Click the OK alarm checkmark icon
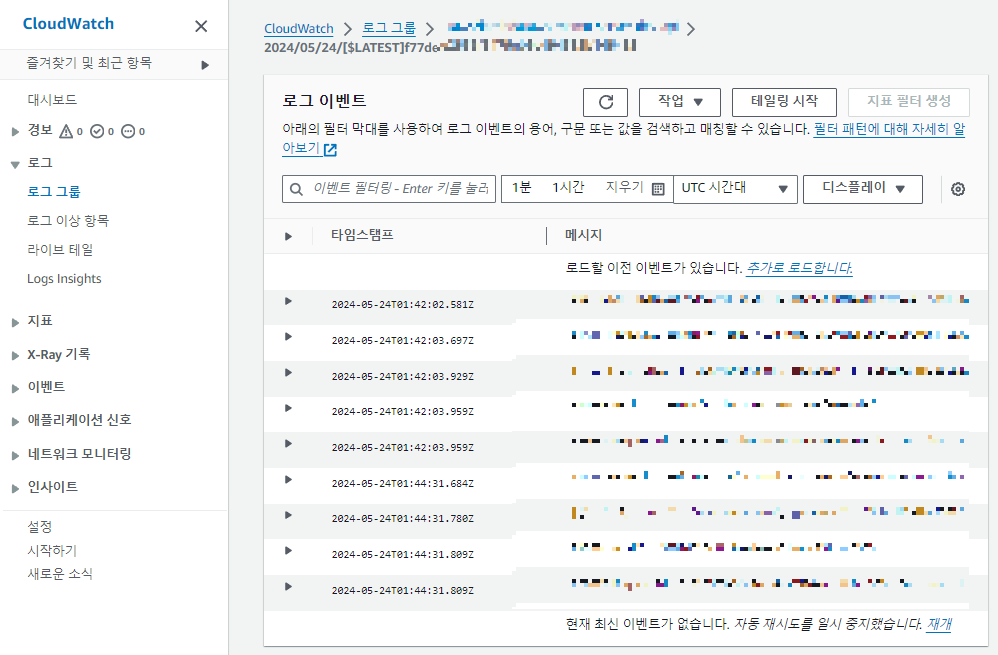 97,131
